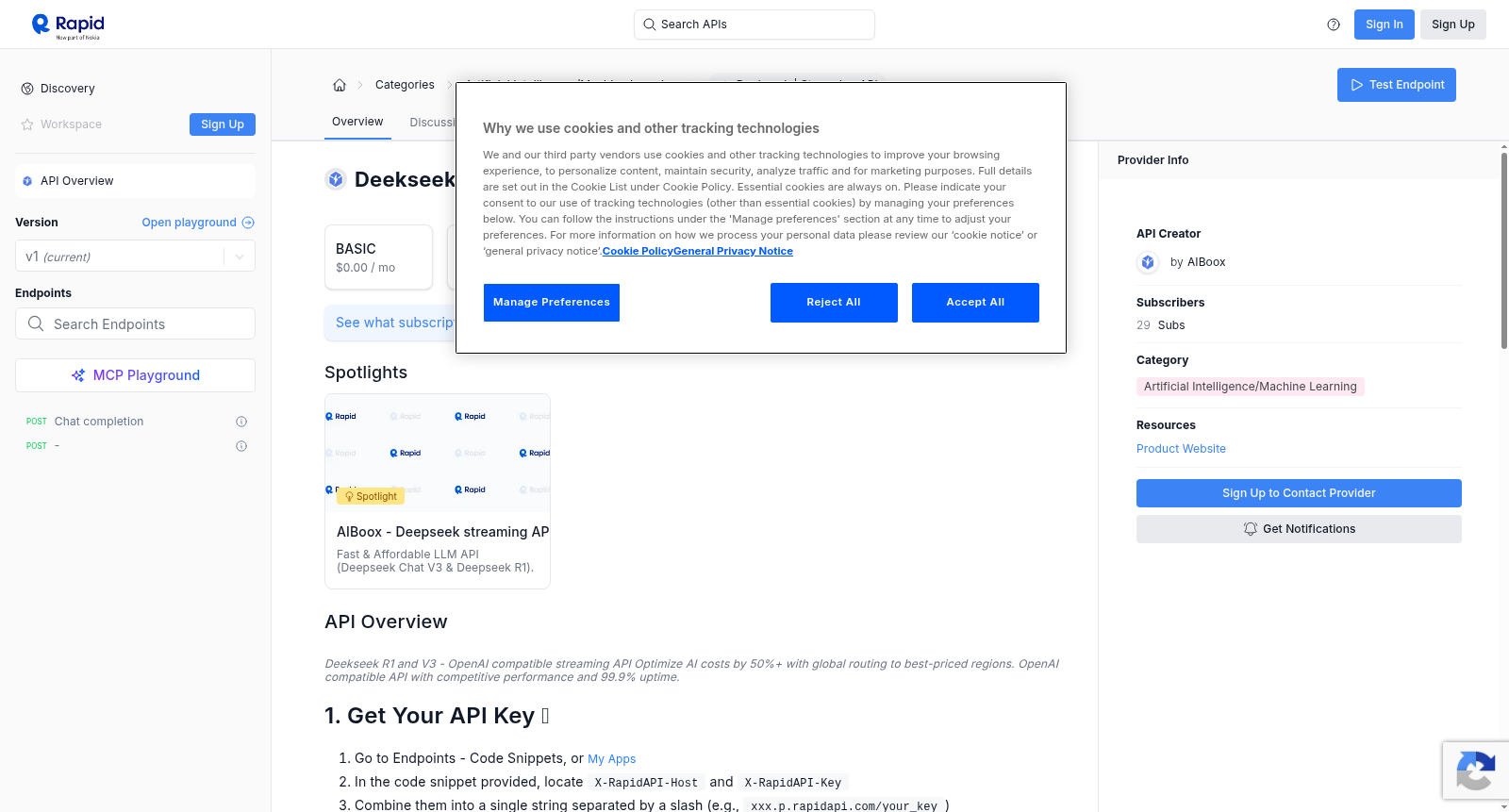
Task: Click the search magnifier in Search APIs
Action: (x=649, y=25)
